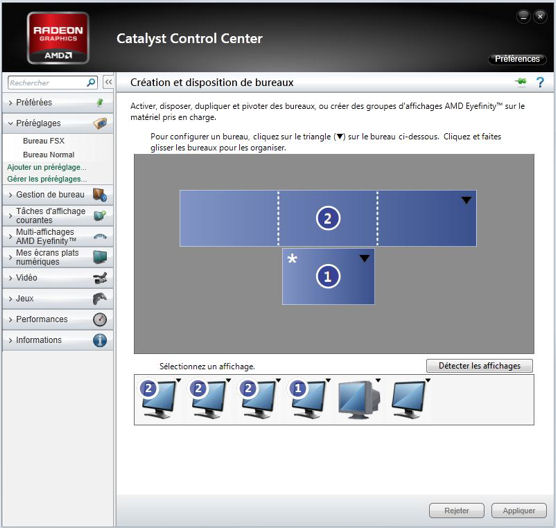This screenshot has height=528, width=556.
Task: Click the Multi-affichages AMD Eyefinity icon
Action: [100, 237]
